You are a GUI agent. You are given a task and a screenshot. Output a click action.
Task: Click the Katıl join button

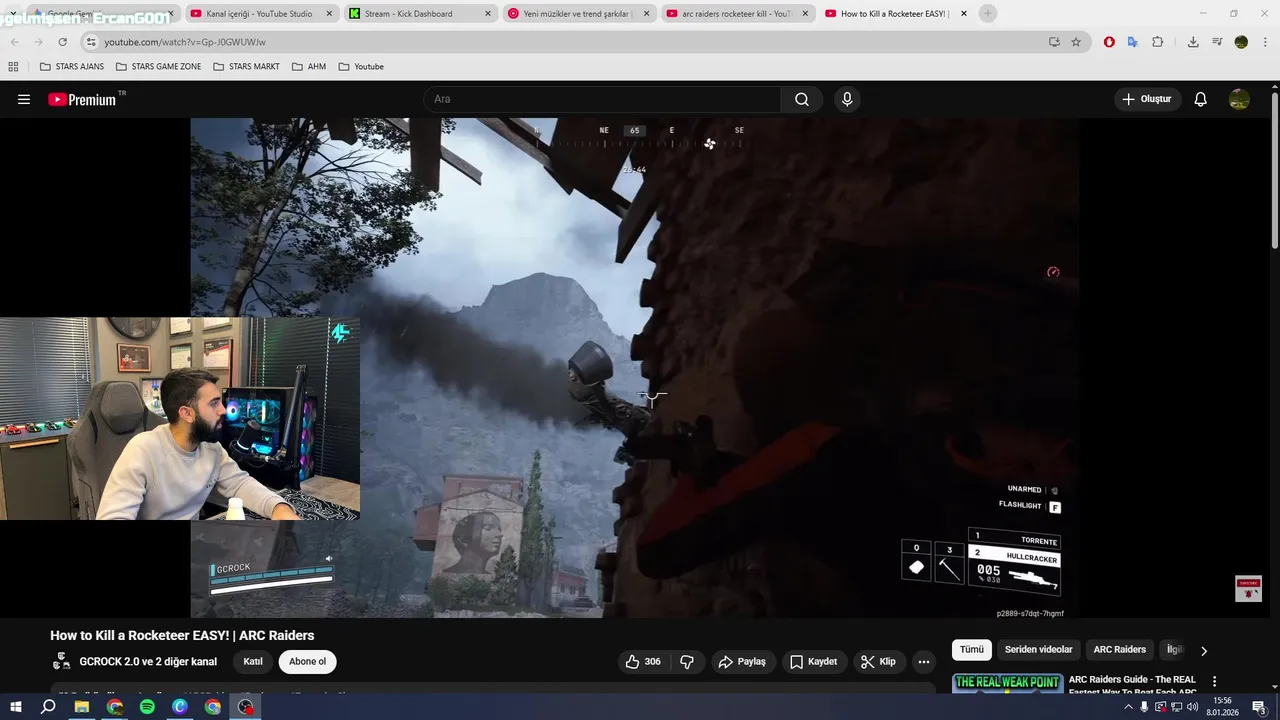pos(253,661)
